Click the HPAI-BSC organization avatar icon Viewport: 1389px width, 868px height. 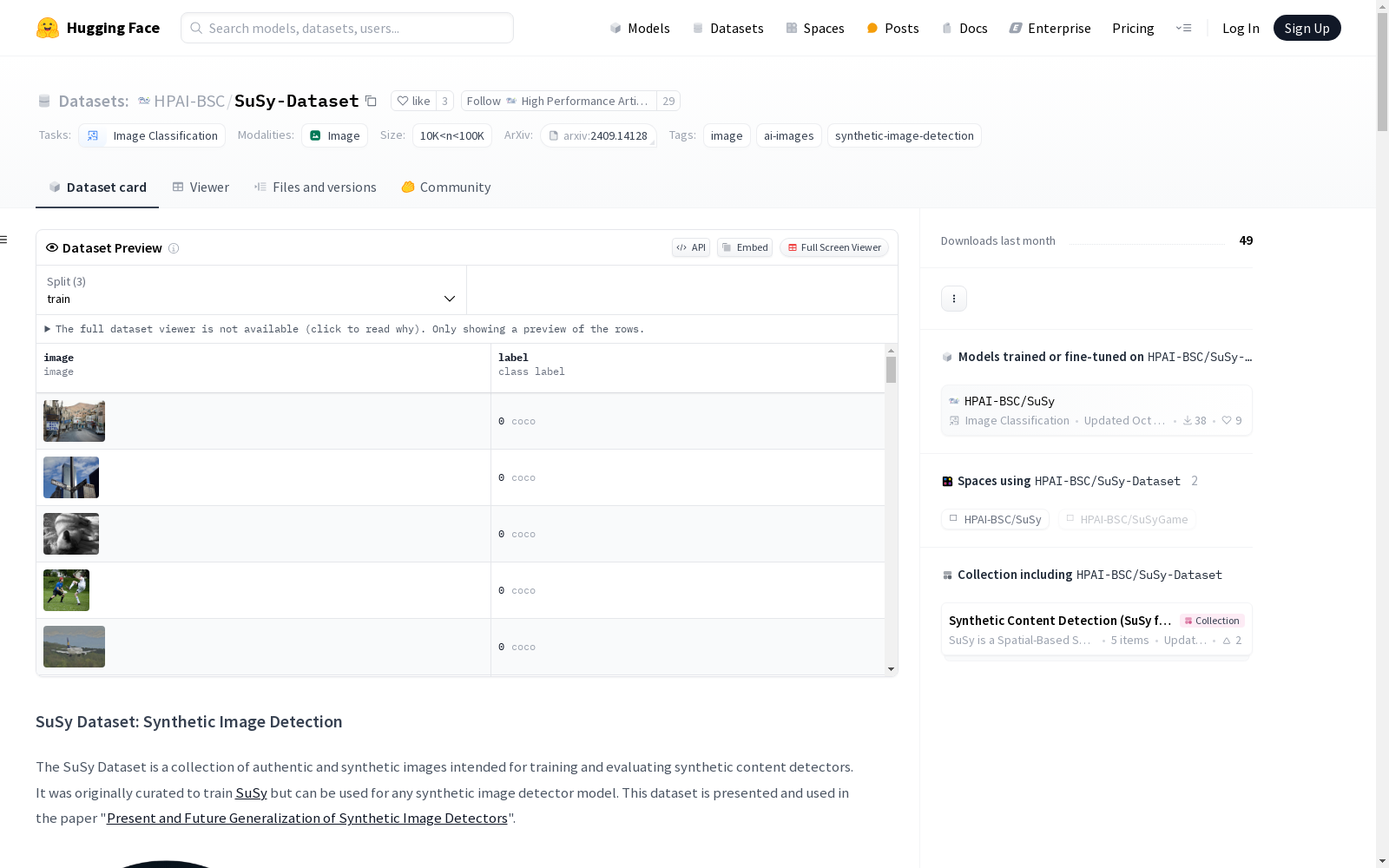[144, 101]
